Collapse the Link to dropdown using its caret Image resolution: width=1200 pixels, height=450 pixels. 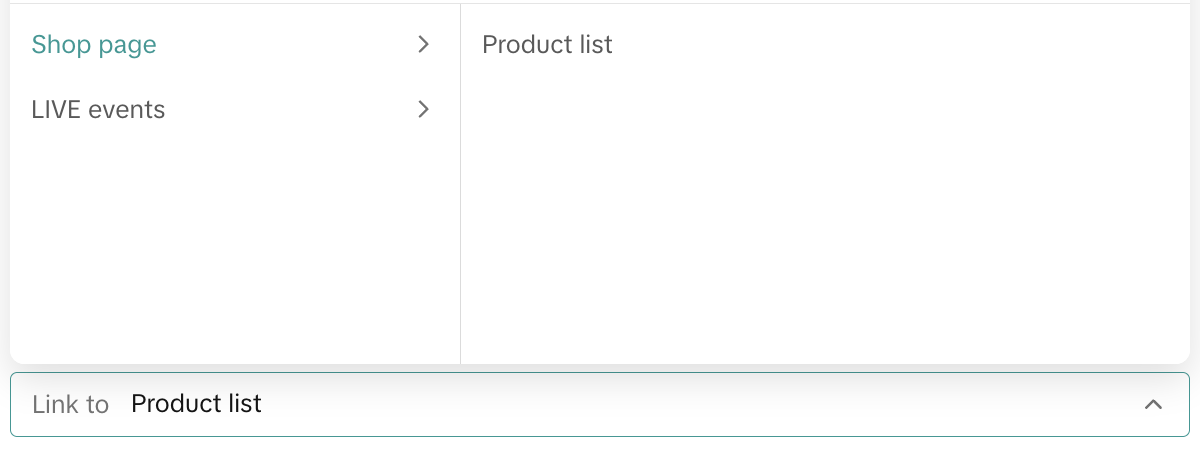coord(1153,405)
